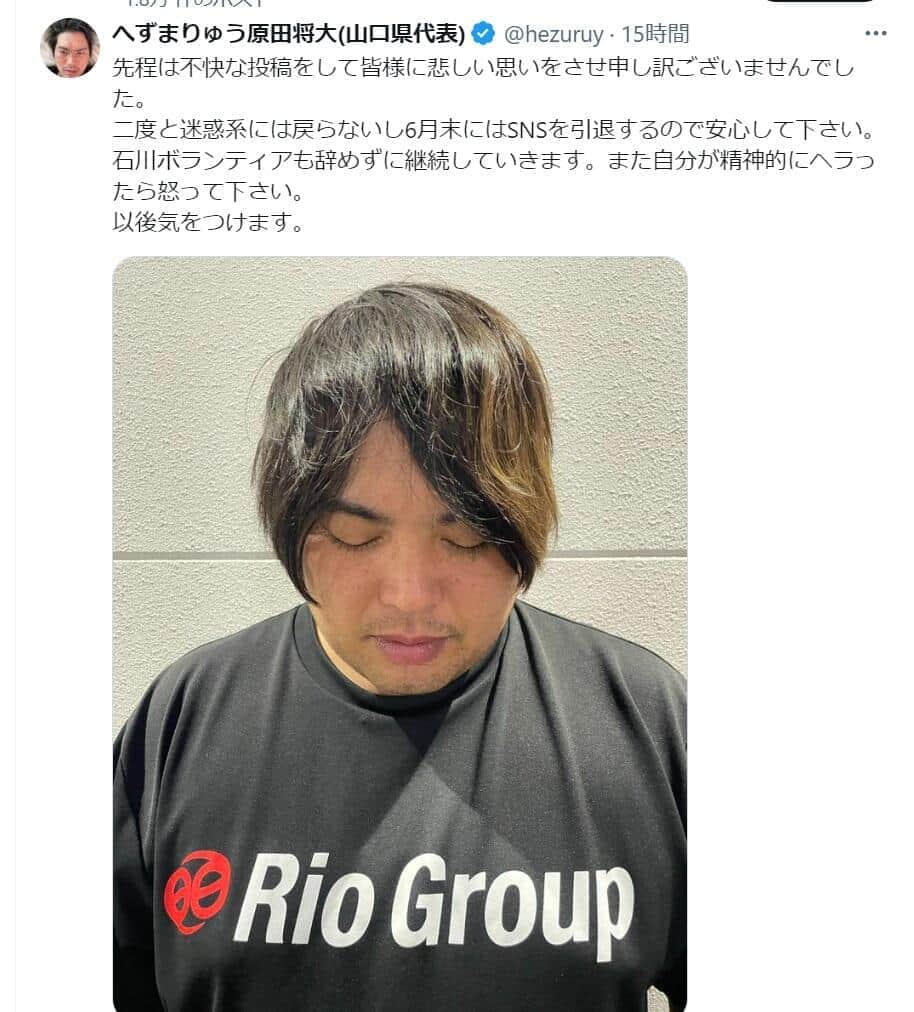Click the cut-off post count text at top
Image resolution: width=914 pixels, height=1012 pixels.
pyautogui.click(x=194, y=3)
